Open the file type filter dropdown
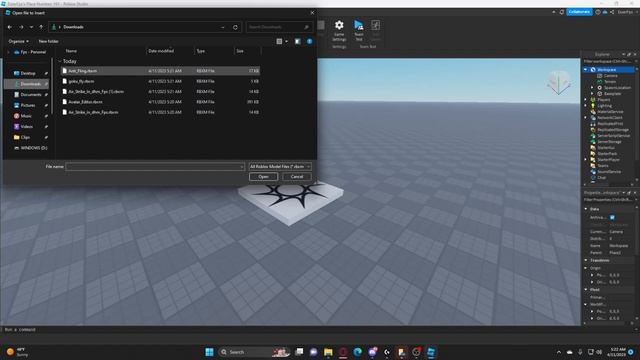640x360 pixels. point(280,167)
